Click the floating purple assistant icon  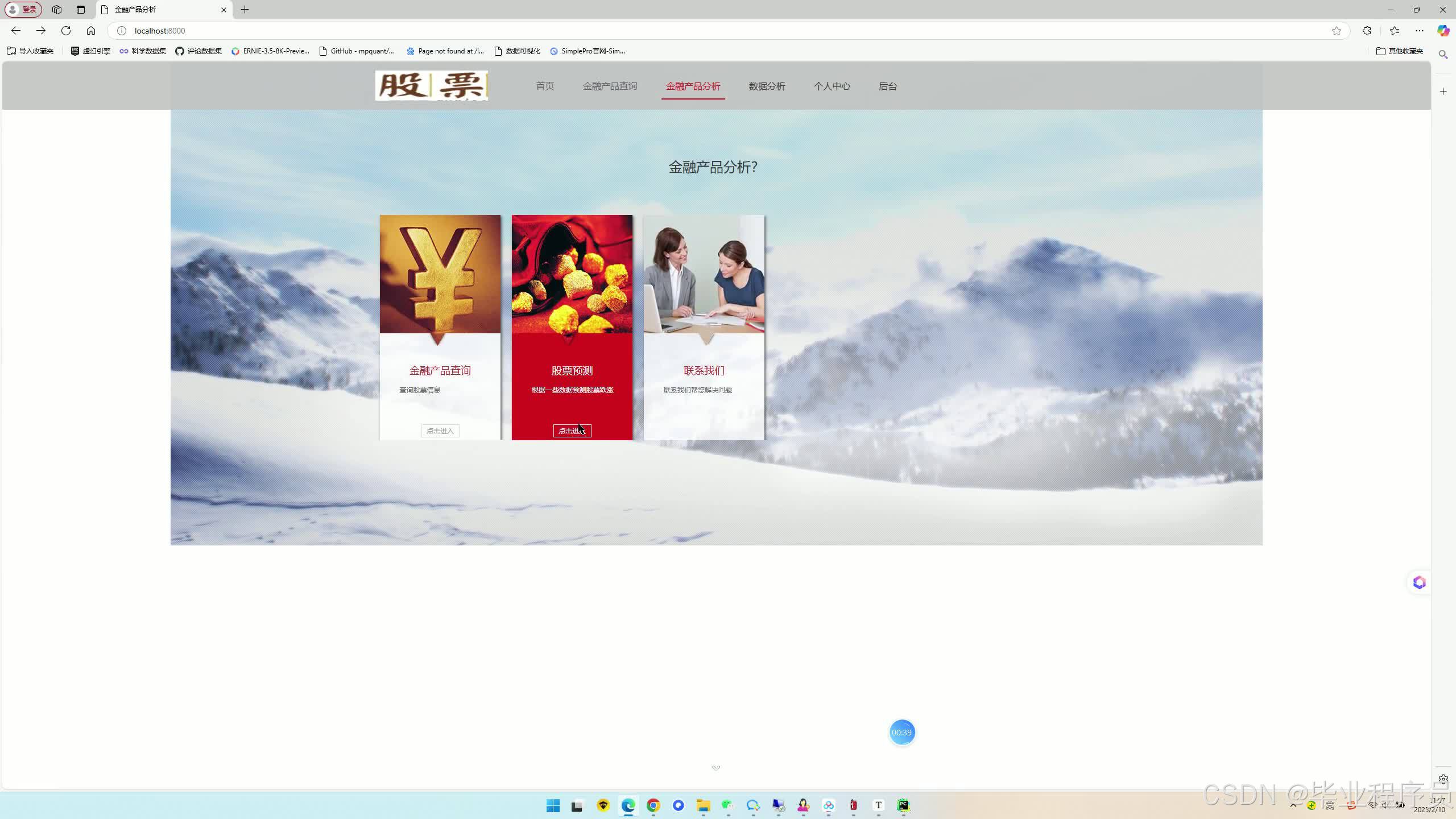(x=1419, y=582)
